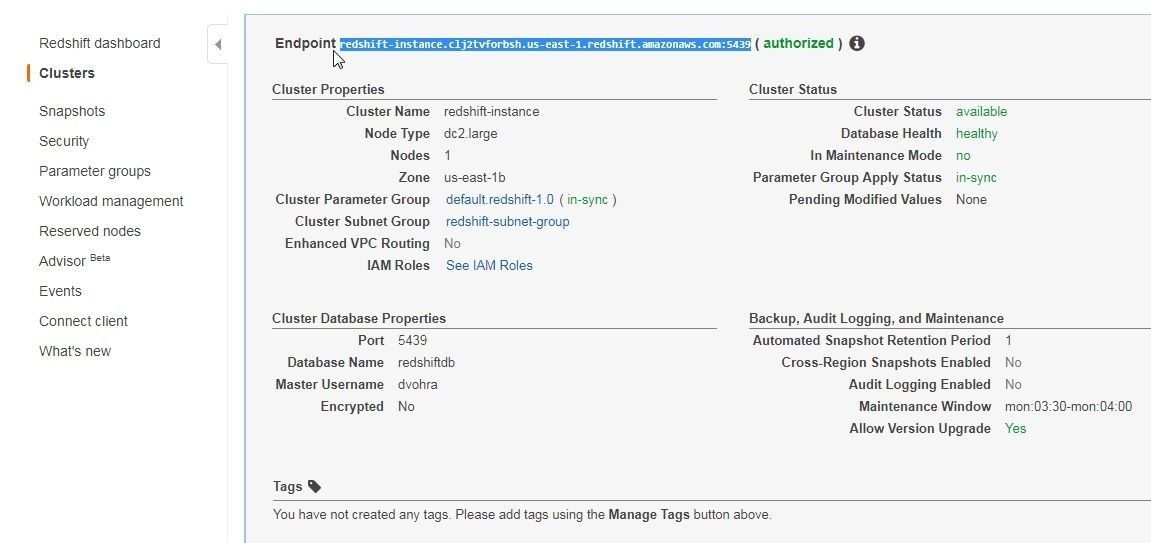Image resolution: width=1151 pixels, height=543 pixels.
Task: Click the Cluster Database Properties heading
Action: (x=359, y=318)
